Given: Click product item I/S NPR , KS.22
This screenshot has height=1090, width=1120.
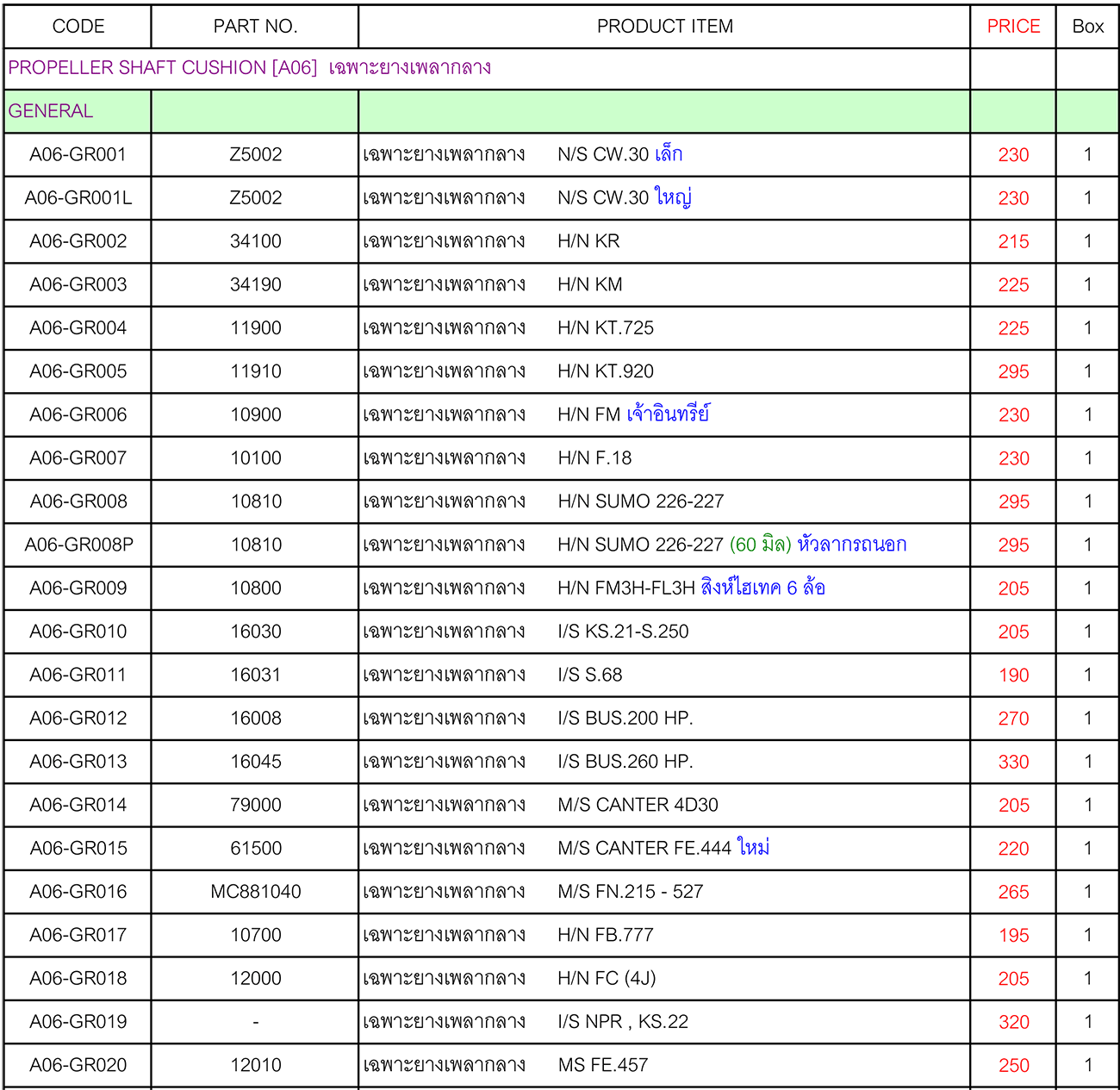Looking at the screenshot, I should click(x=623, y=1022).
